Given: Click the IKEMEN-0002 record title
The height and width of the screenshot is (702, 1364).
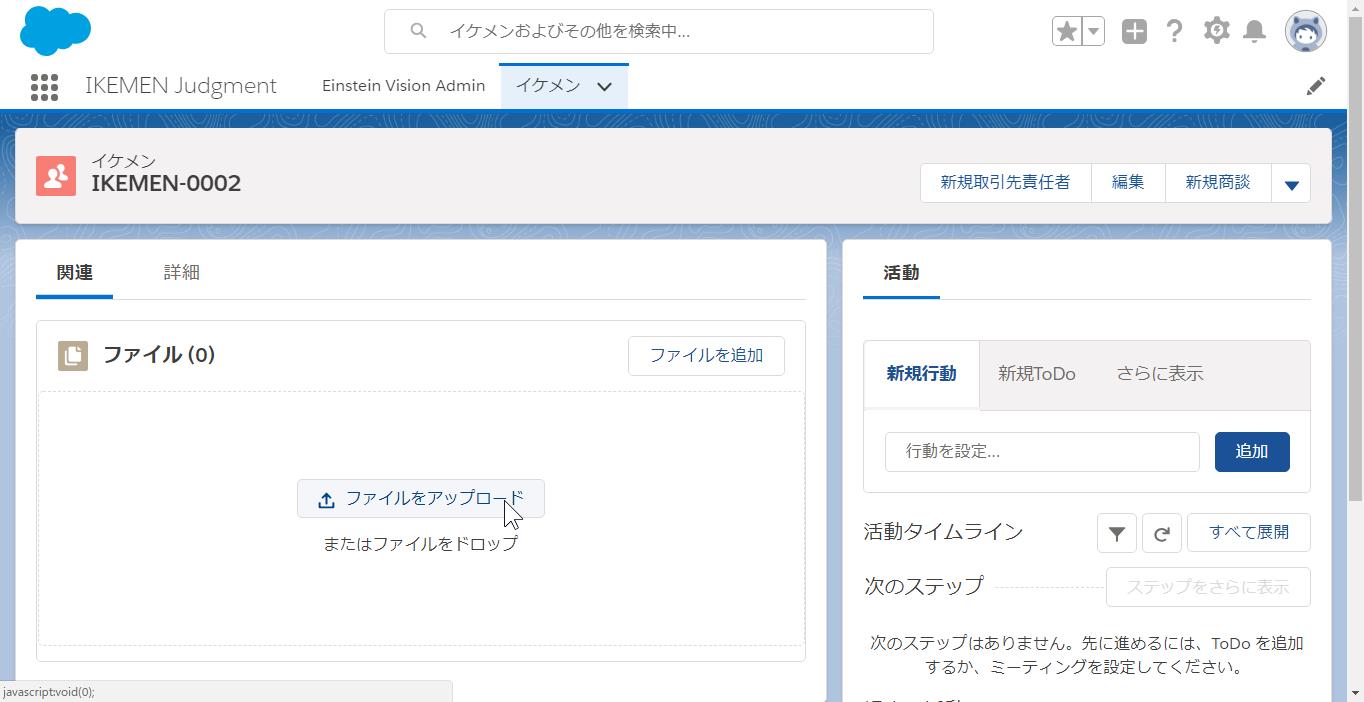Looking at the screenshot, I should pyautogui.click(x=166, y=184).
